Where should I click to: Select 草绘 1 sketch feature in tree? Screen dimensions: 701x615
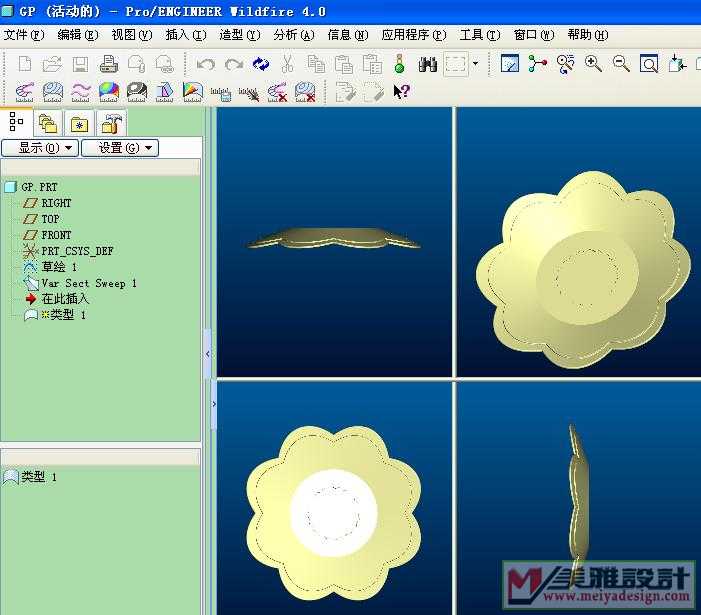[58, 267]
